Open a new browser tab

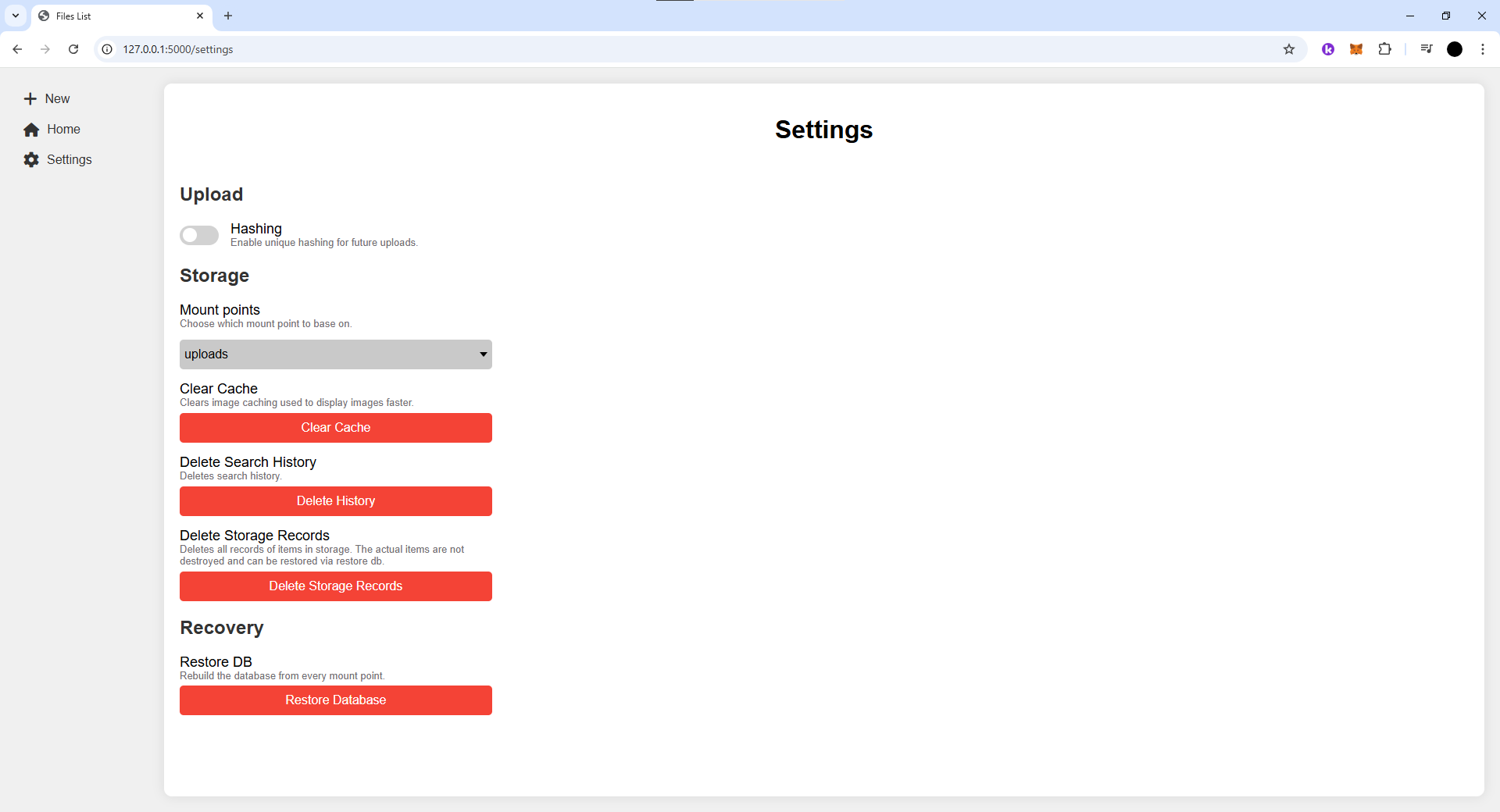[228, 16]
